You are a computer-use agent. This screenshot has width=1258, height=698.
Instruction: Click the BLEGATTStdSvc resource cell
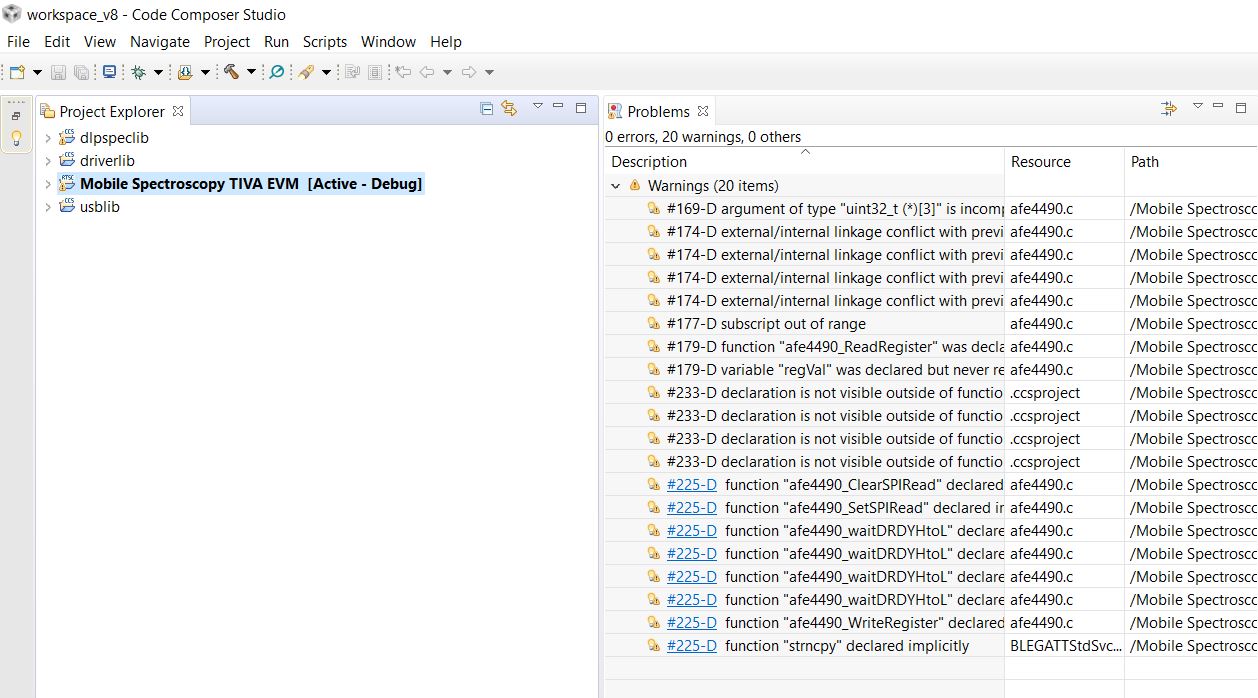click(1064, 646)
